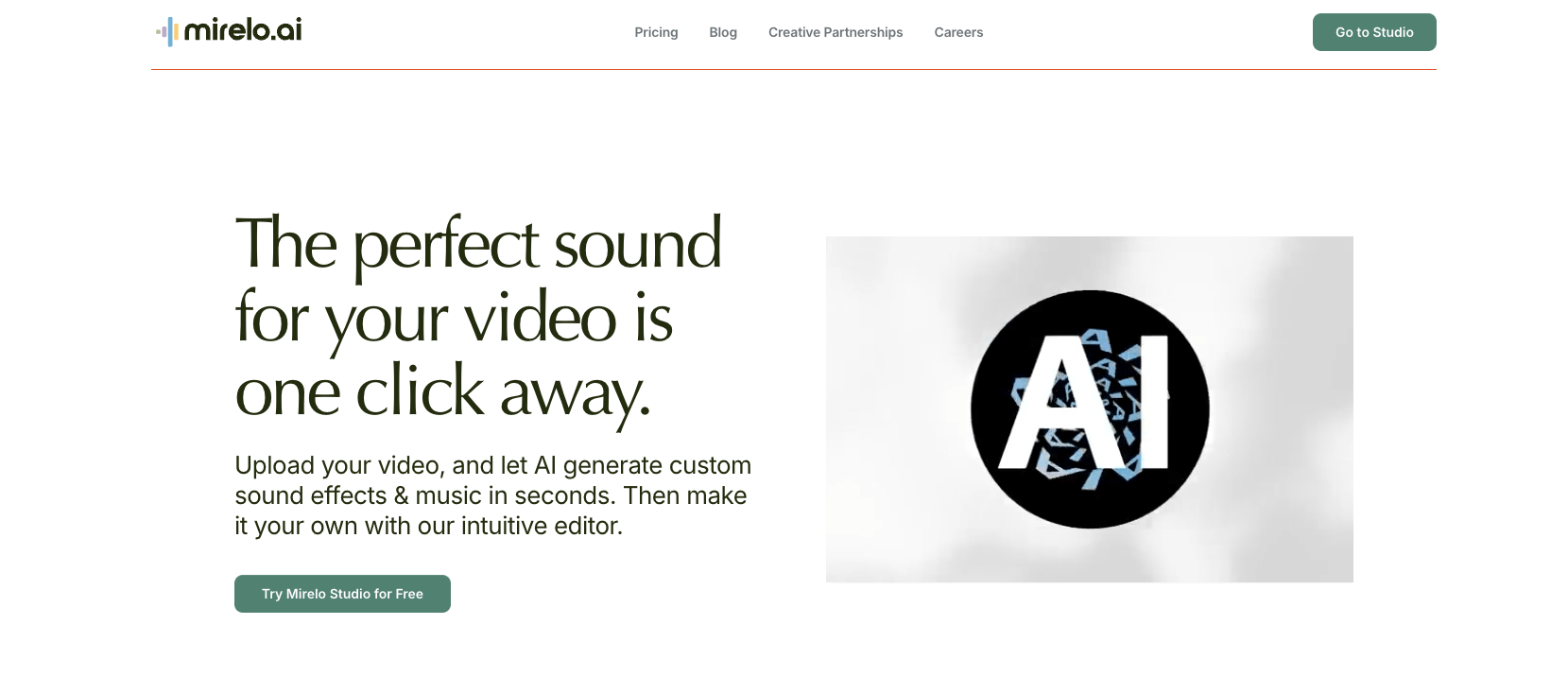Click the Go to Studio button
The height and width of the screenshot is (694, 1568).
click(x=1374, y=32)
